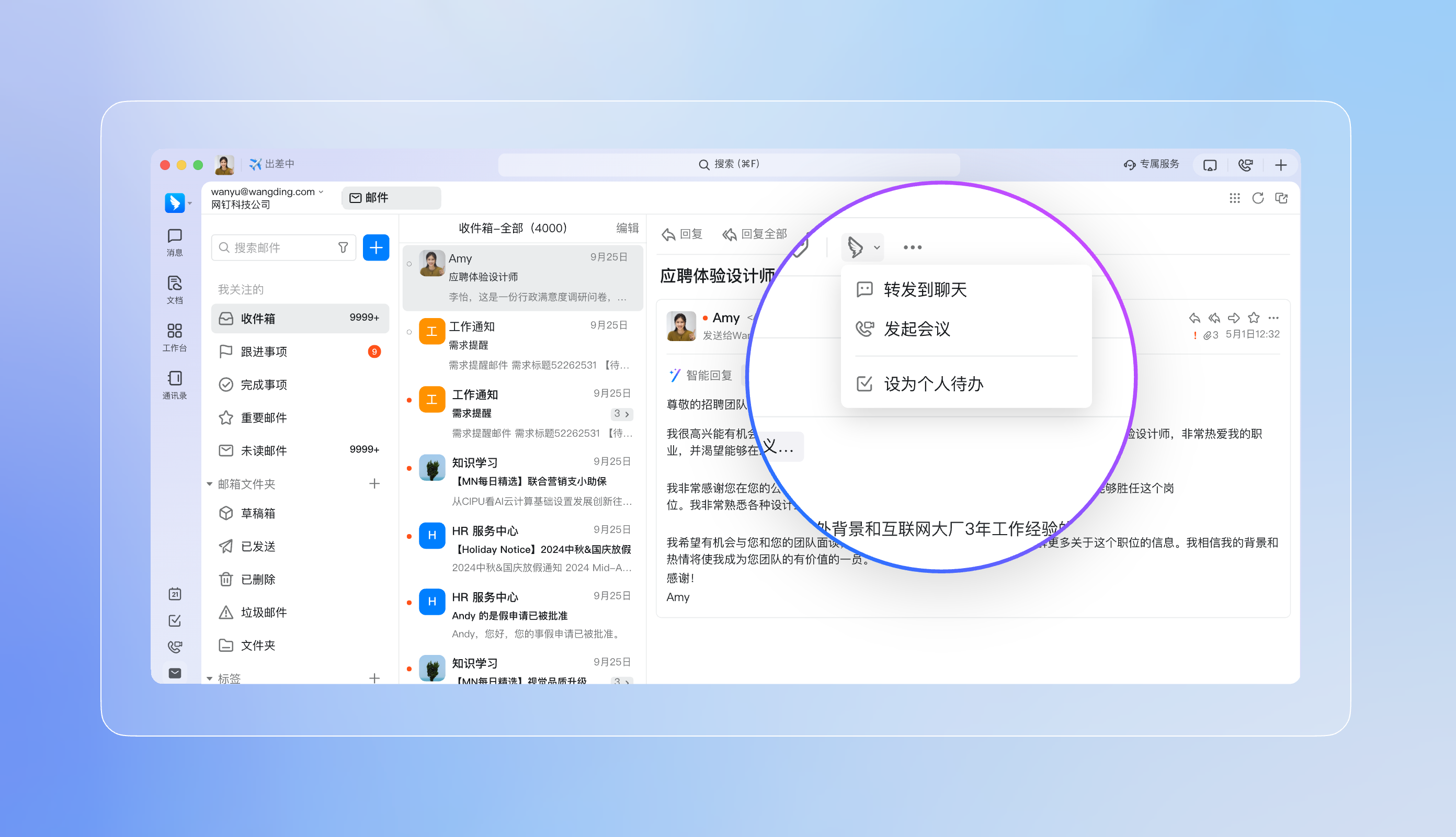Click the 回复全部 reply-all button
This screenshot has width=1456, height=837.
click(755, 234)
